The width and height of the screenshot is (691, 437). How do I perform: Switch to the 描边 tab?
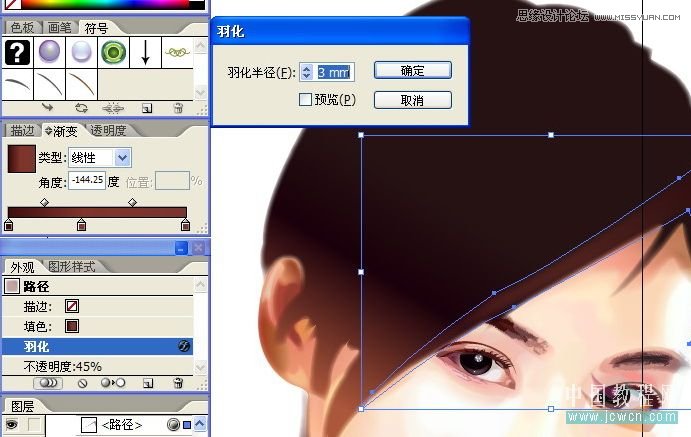pyautogui.click(x=22, y=130)
